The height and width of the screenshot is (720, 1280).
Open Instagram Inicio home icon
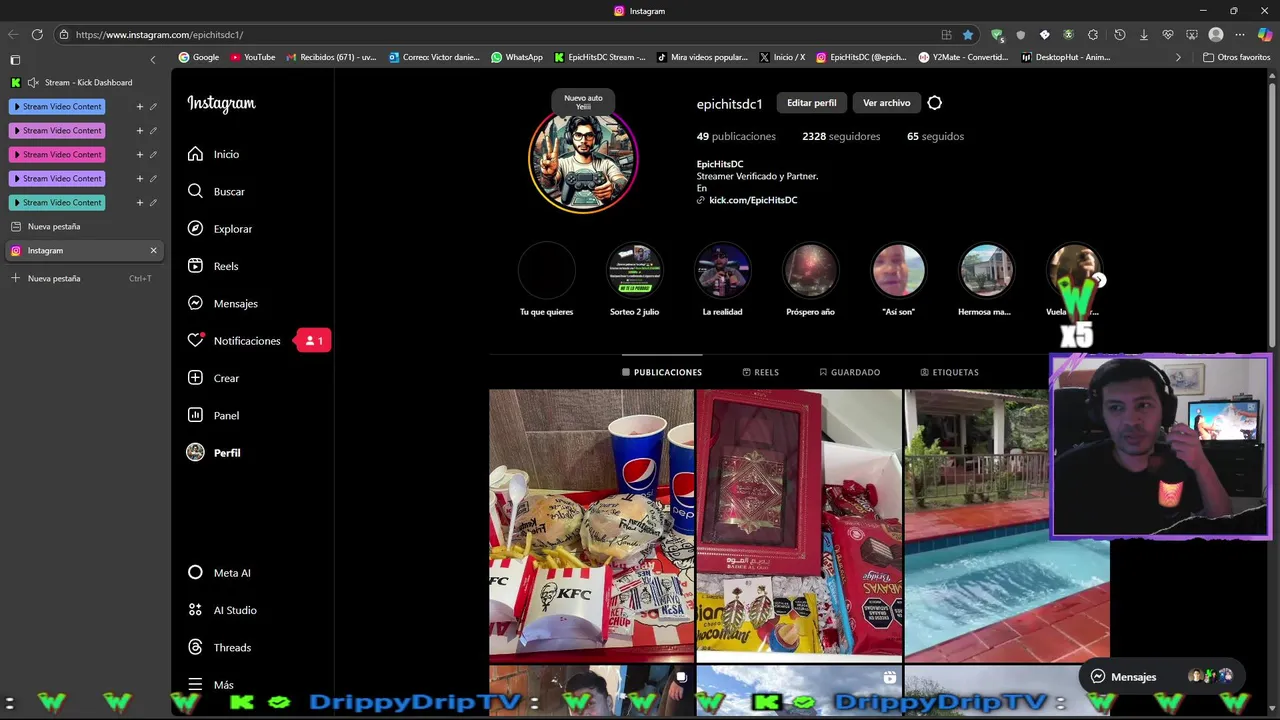tap(195, 154)
